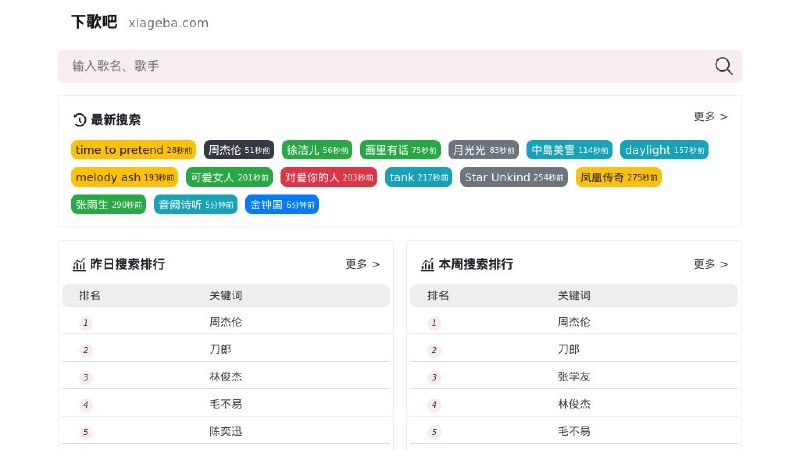Select the yellow "time to pretend" tag
The image size is (800, 450).
pyautogui.click(x=133, y=150)
